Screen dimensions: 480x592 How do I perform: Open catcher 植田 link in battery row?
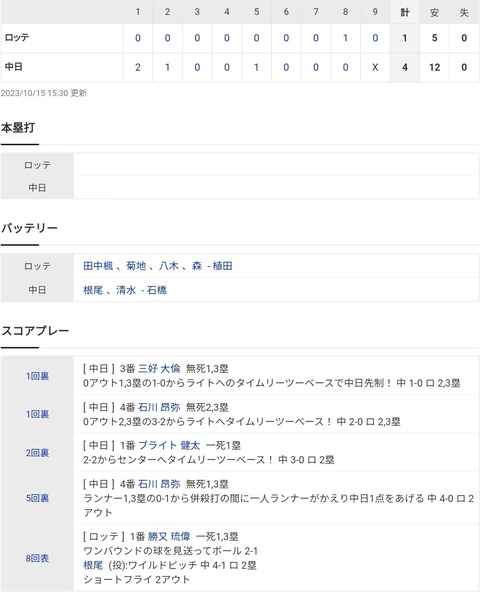[x=222, y=266]
